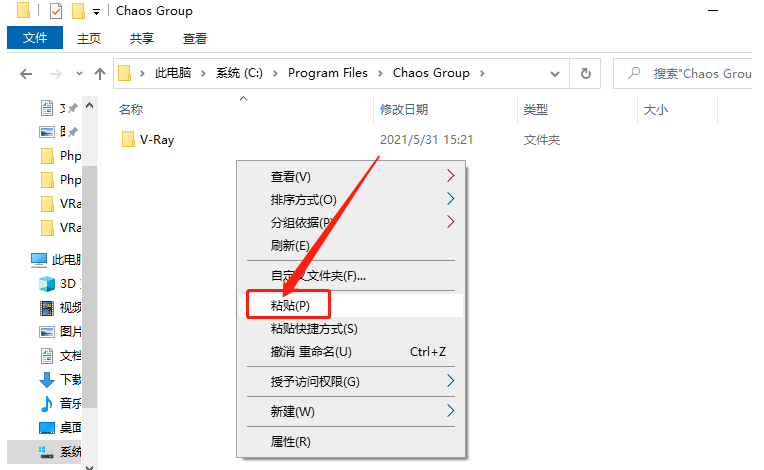This screenshot has height=470, width=764.
Task: Expand the chevron after Program Files breadcrumb
Action: click(381, 73)
